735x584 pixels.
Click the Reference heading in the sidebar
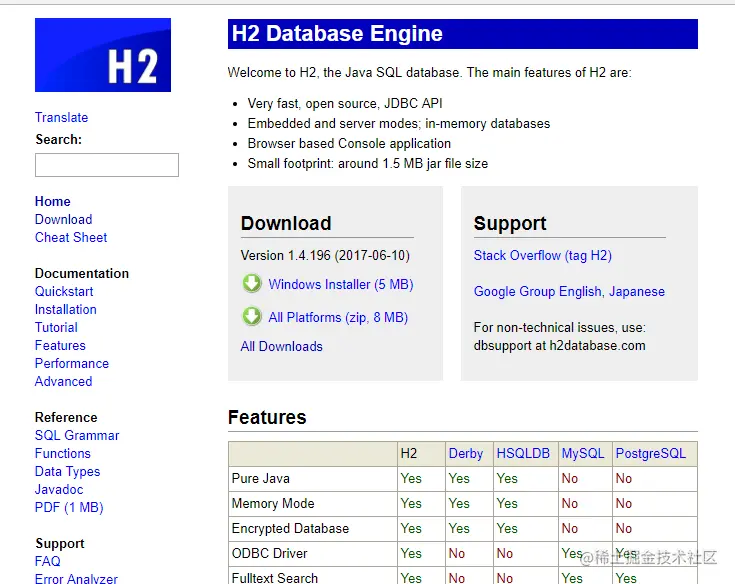click(x=66, y=417)
